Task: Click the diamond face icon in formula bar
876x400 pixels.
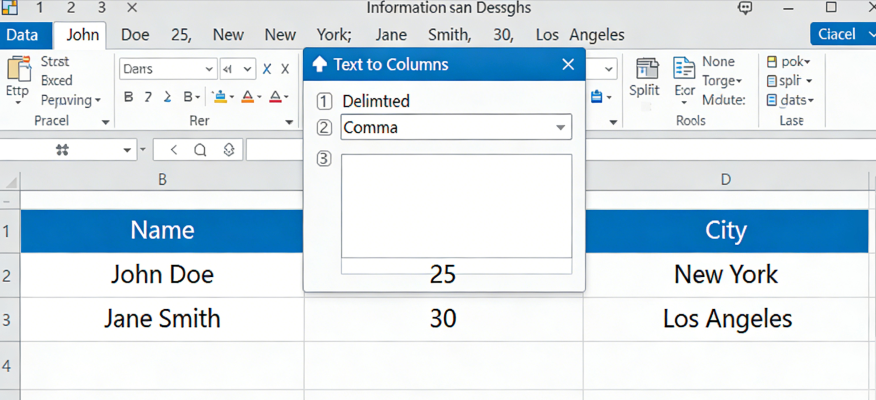Action: (227, 150)
